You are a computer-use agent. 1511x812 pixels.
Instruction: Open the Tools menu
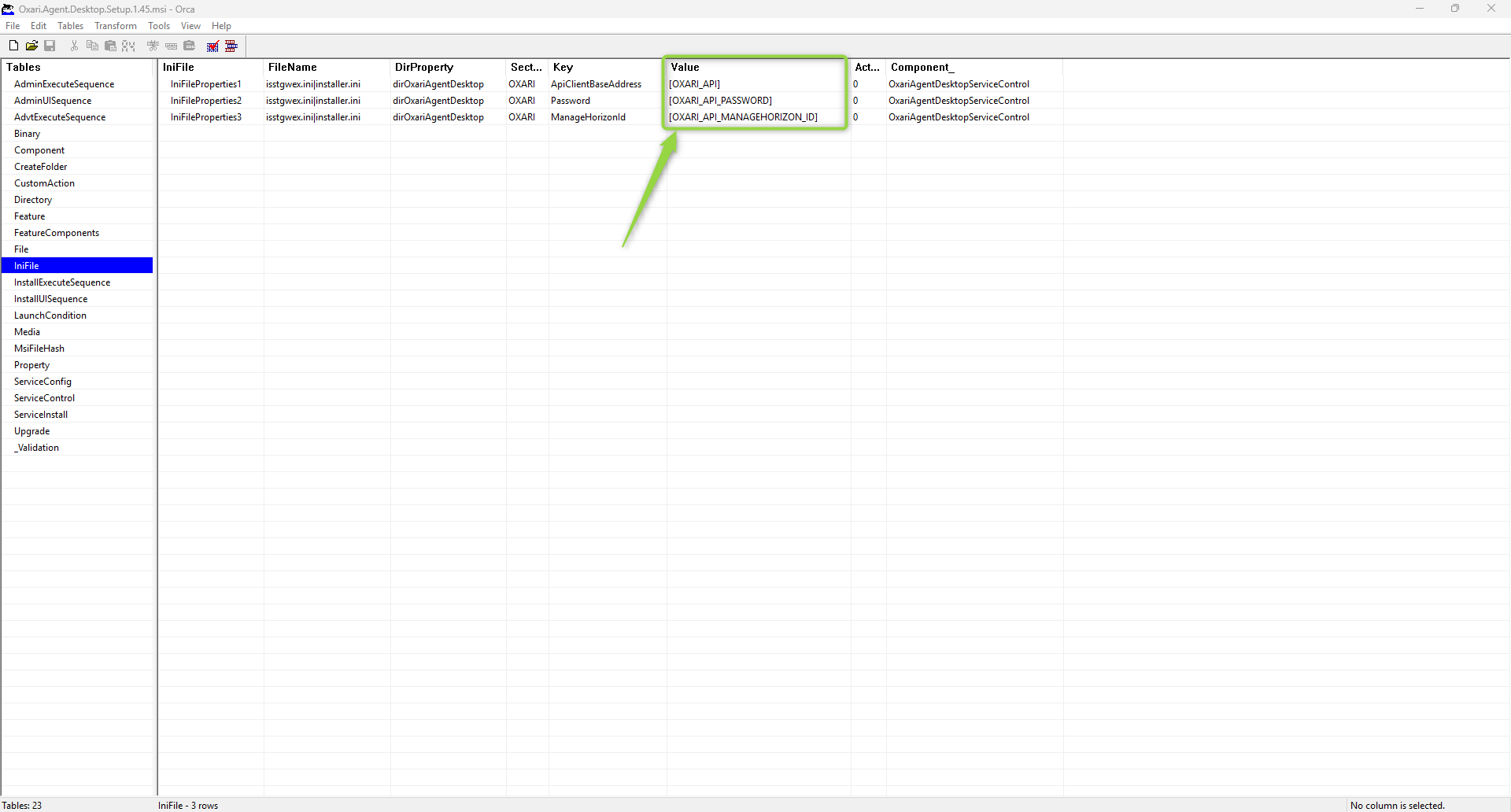(159, 26)
